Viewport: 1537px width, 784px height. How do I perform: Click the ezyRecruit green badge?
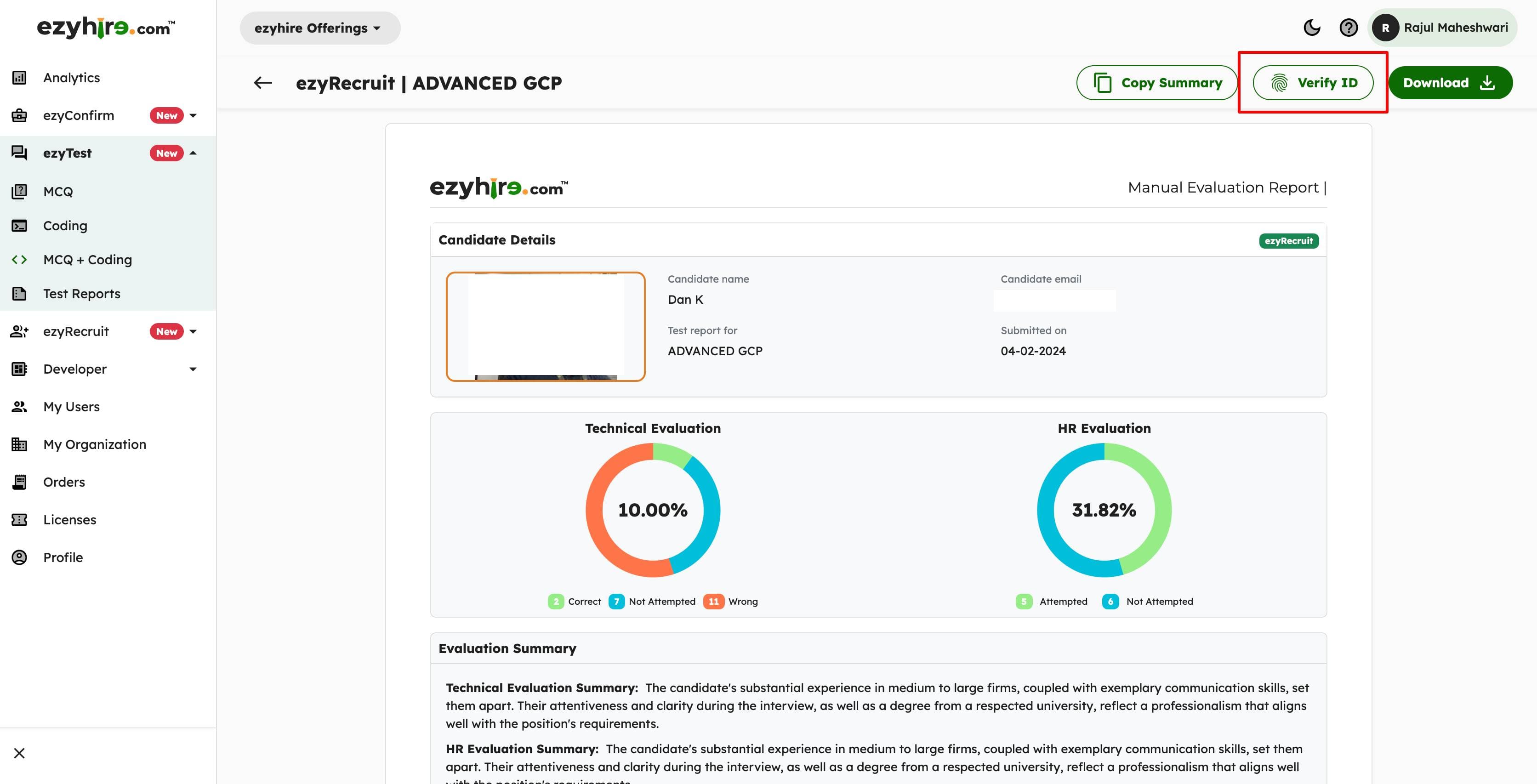[x=1289, y=240]
